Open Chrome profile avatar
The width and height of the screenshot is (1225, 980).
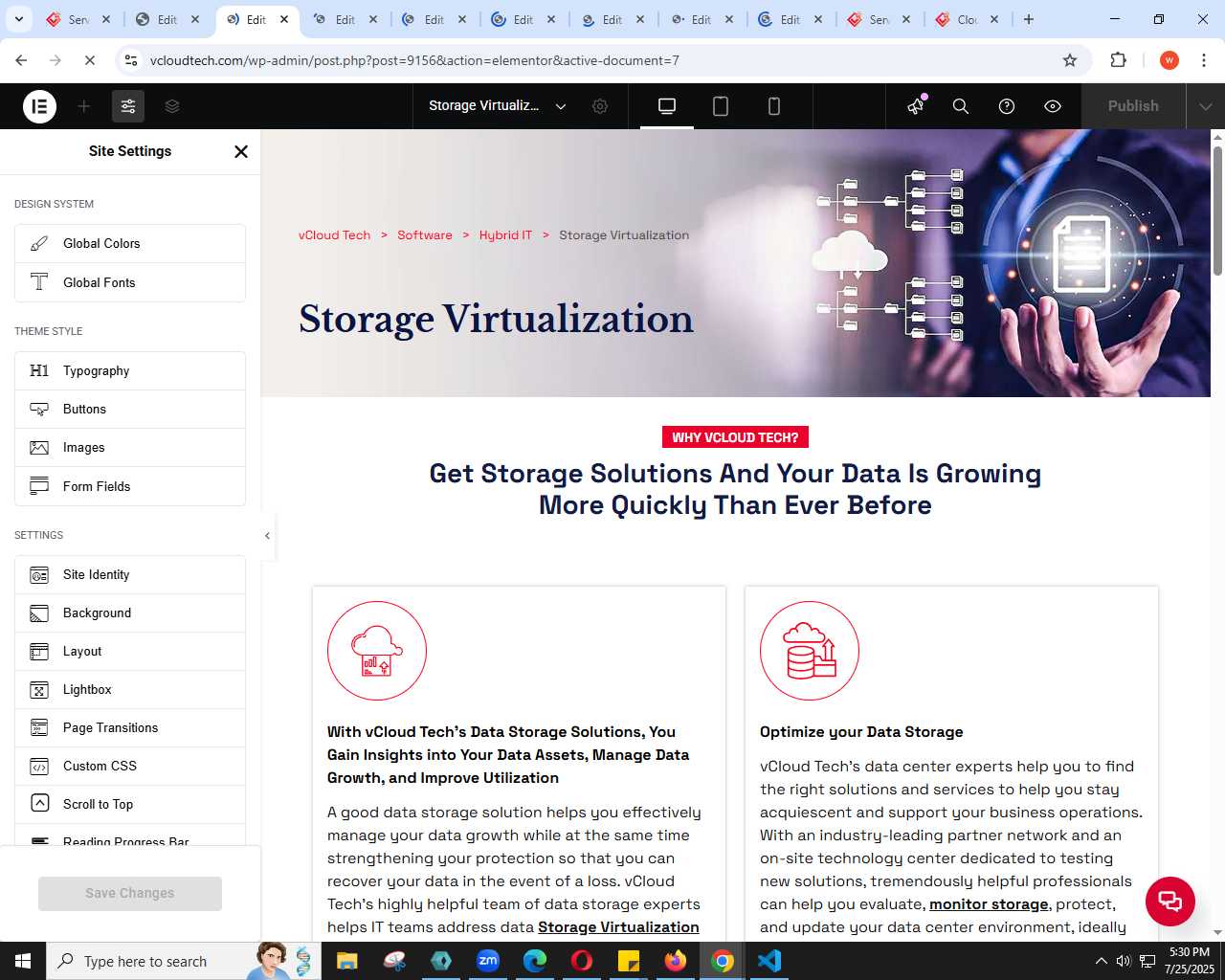(1169, 60)
